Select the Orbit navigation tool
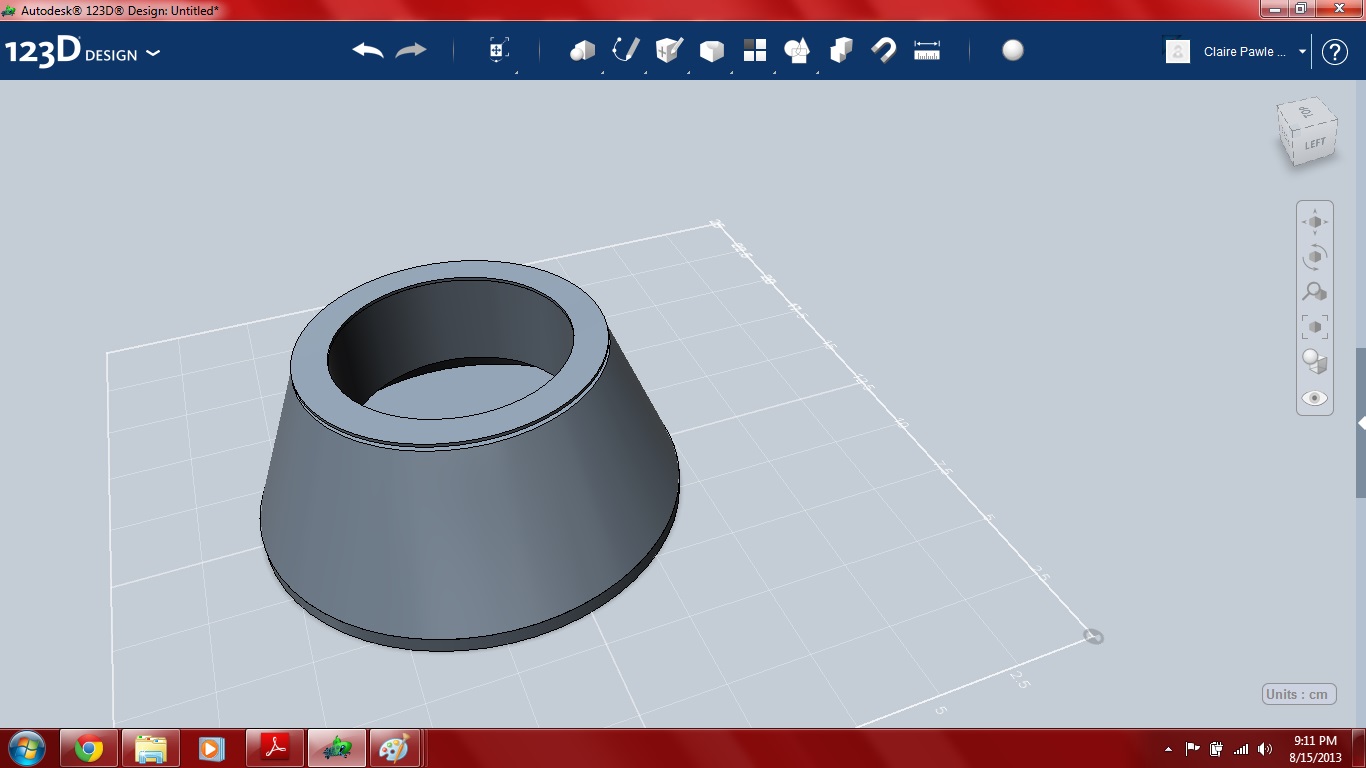 tap(1315, 257)
